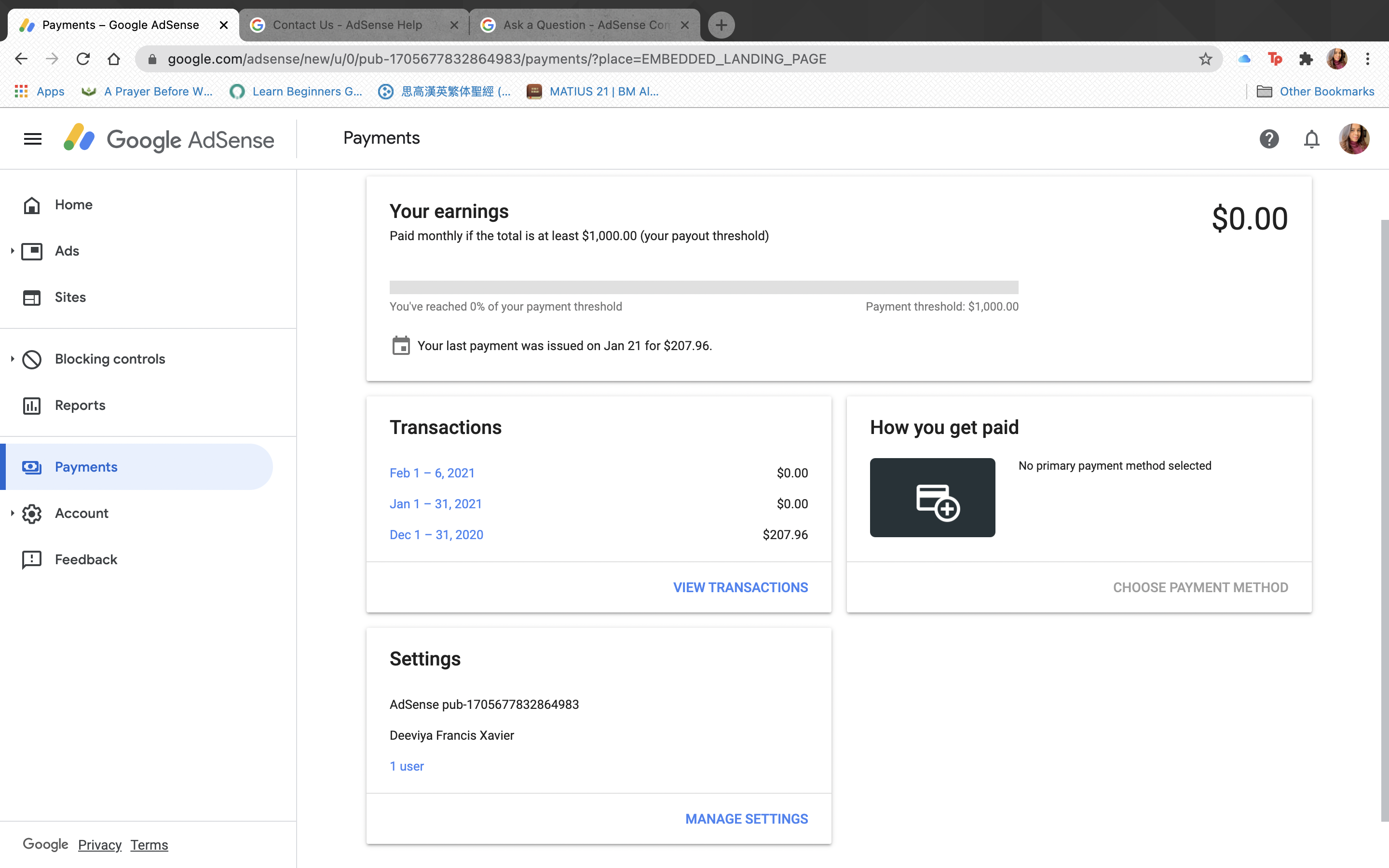This screenshot has height=868, width=1389.
Task: Switch to Contact Us - AdSense Help tab
Action: [347, 25]
